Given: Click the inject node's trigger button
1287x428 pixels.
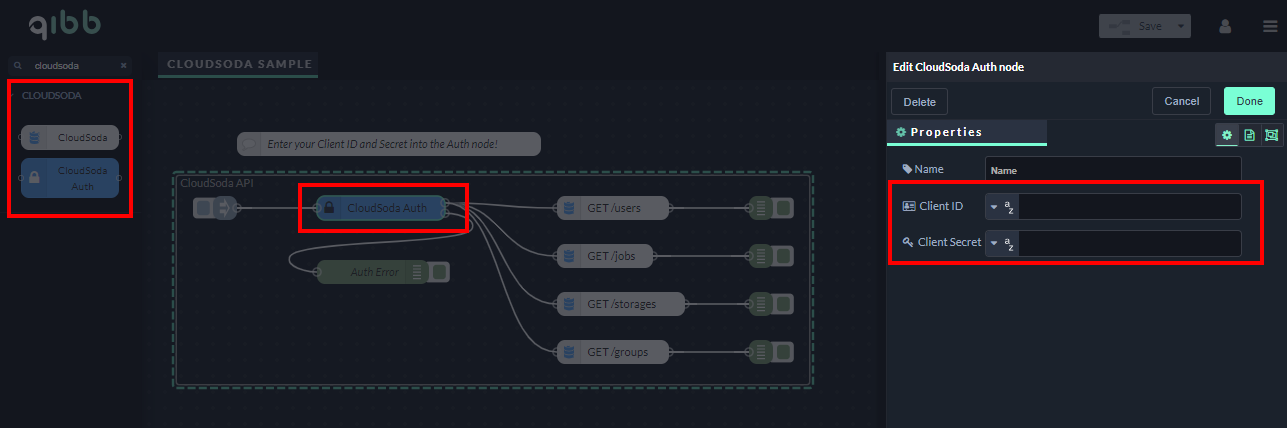Looking at the screenshot, I should [x=203, y=208].
